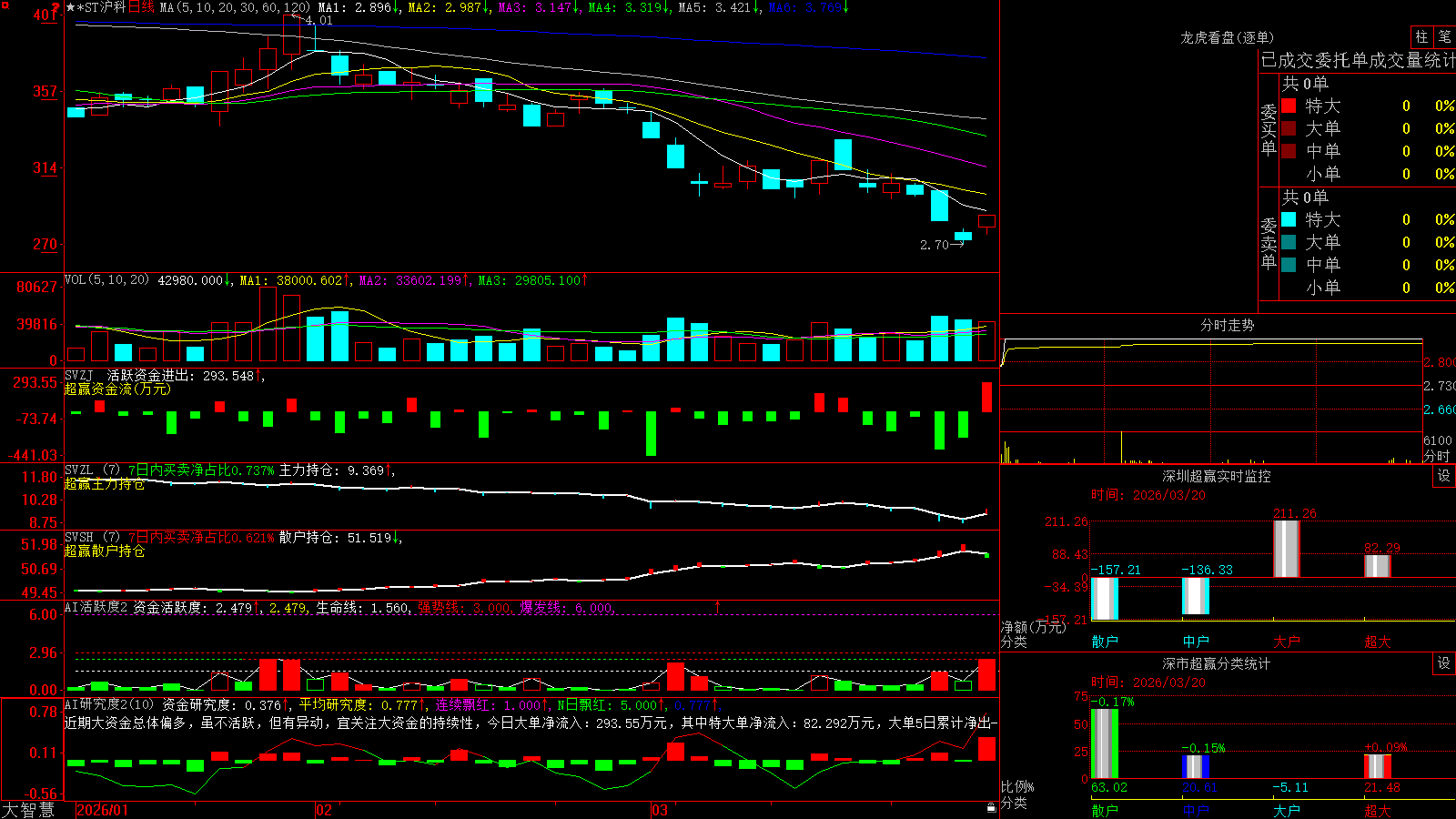Click the 超赢散户持仓 label
This screenshot has height=819, width=1456.
point(105,551)
